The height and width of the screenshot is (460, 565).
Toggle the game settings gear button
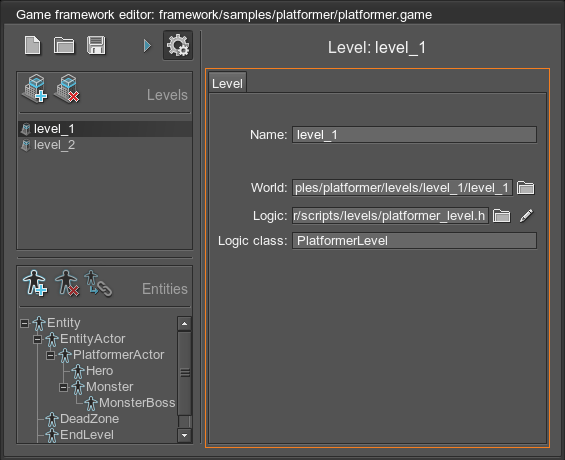pyautogui.click(x=178, y=45)
